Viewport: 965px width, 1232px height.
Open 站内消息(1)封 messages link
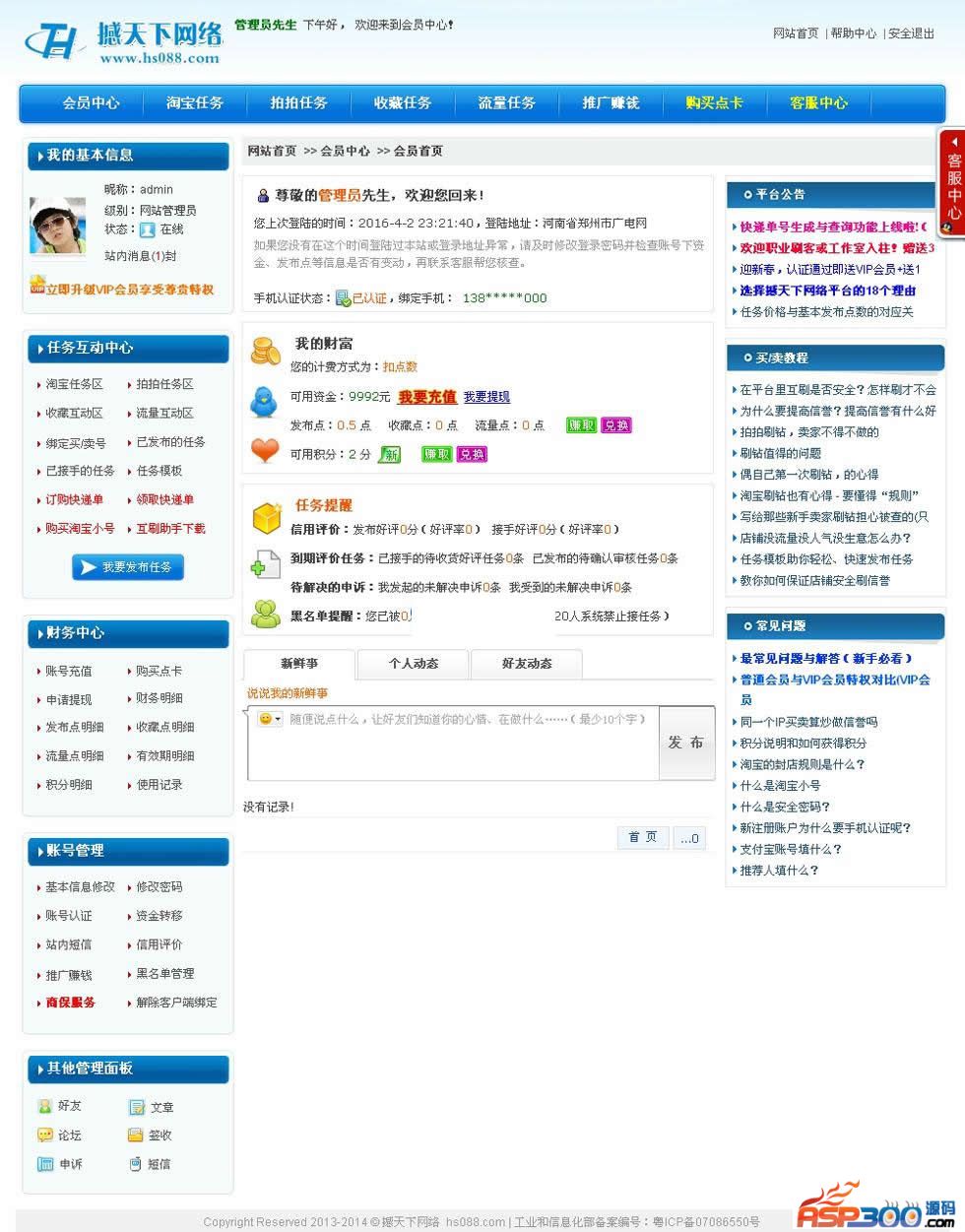coord(141,256)
